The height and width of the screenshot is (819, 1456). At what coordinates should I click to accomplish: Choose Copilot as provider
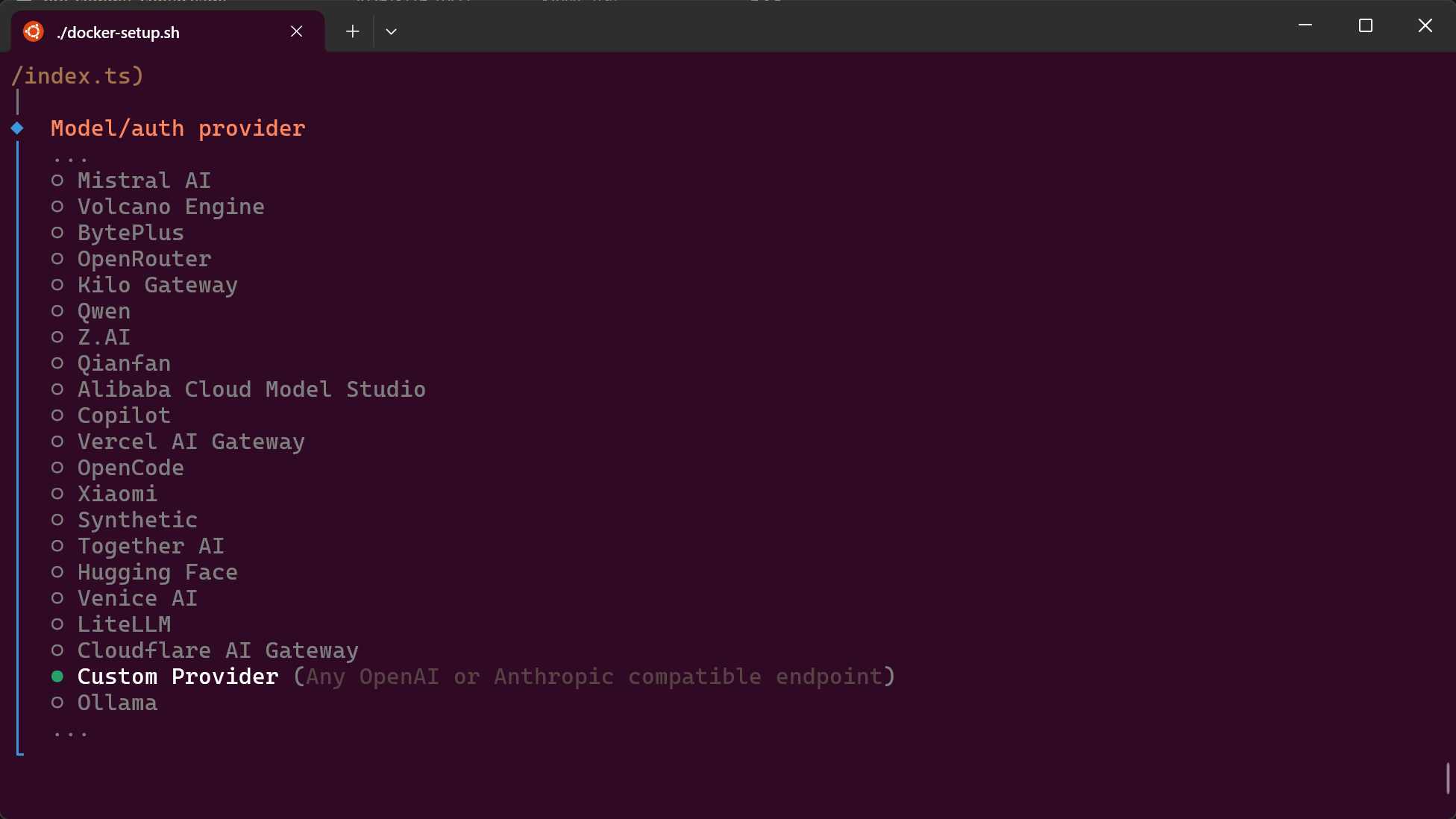click(x=111, y=415)
